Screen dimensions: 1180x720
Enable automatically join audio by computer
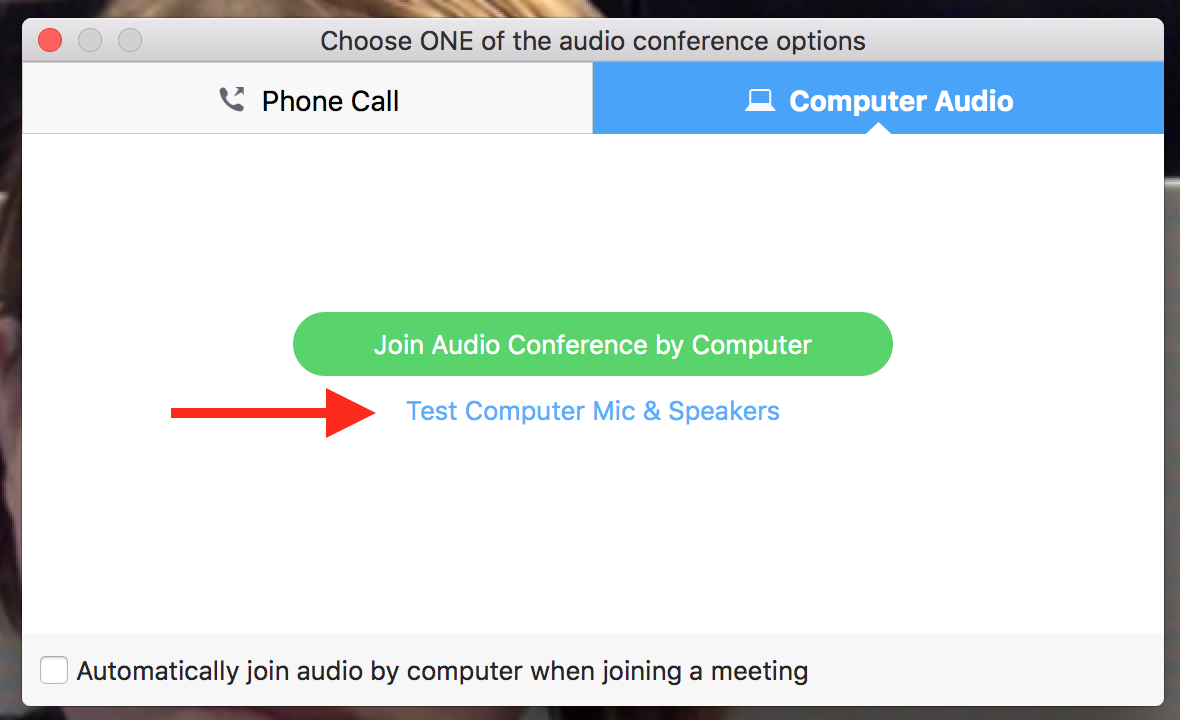click(x=54, y=670)
